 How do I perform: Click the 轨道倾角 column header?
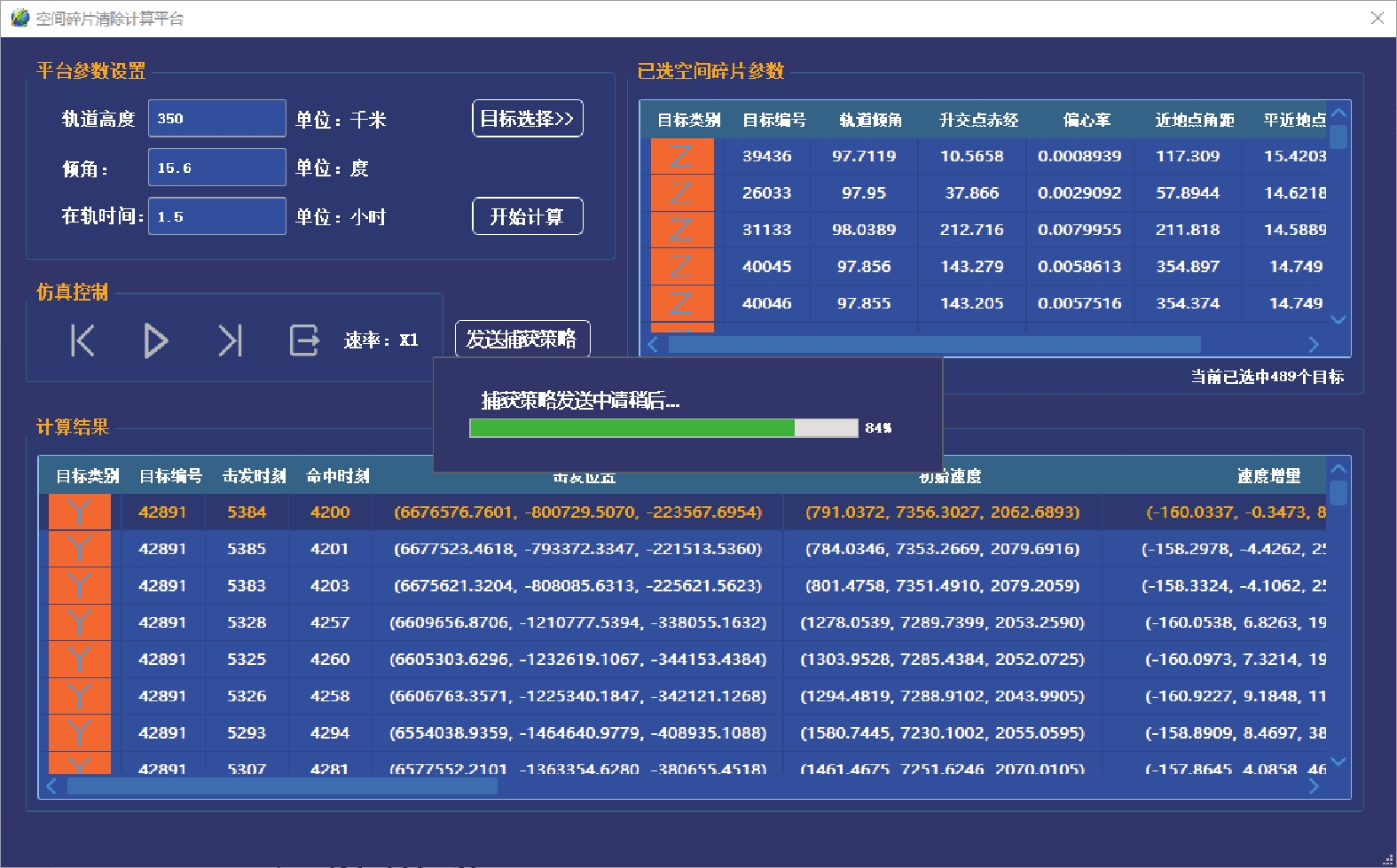(x=870, y=120)
